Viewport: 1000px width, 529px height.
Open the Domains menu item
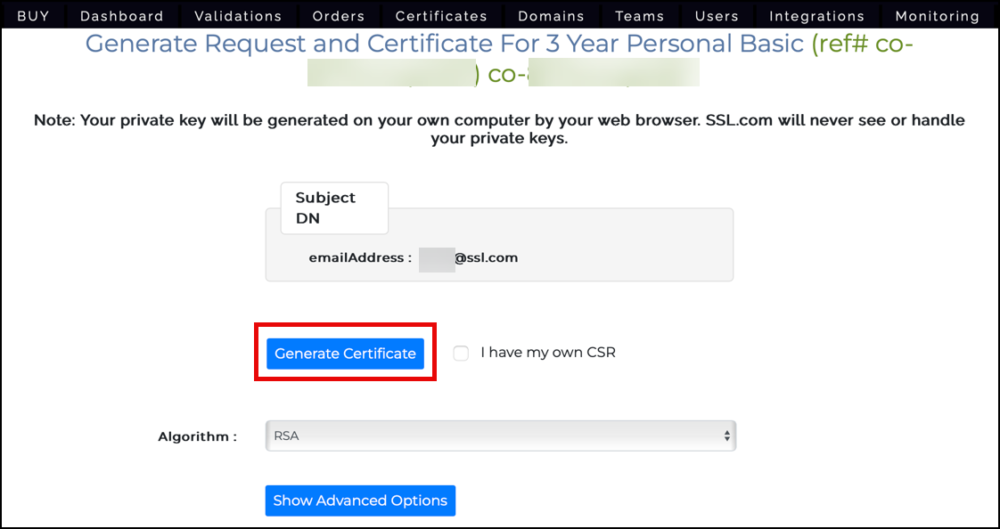click(x=551, y=16)
